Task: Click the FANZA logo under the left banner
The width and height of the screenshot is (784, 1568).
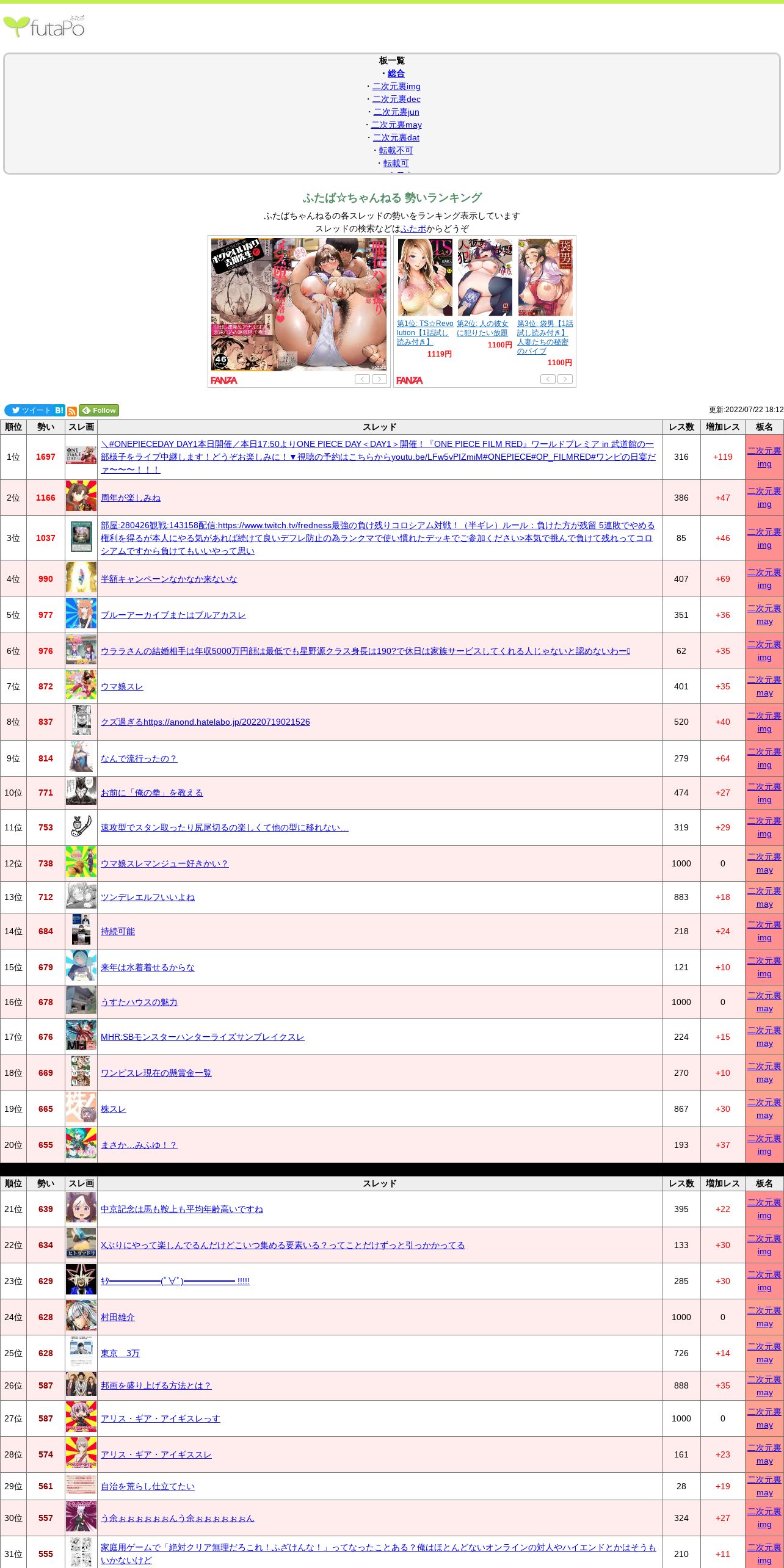Action: pyautogui.click(x=224, y=380)
